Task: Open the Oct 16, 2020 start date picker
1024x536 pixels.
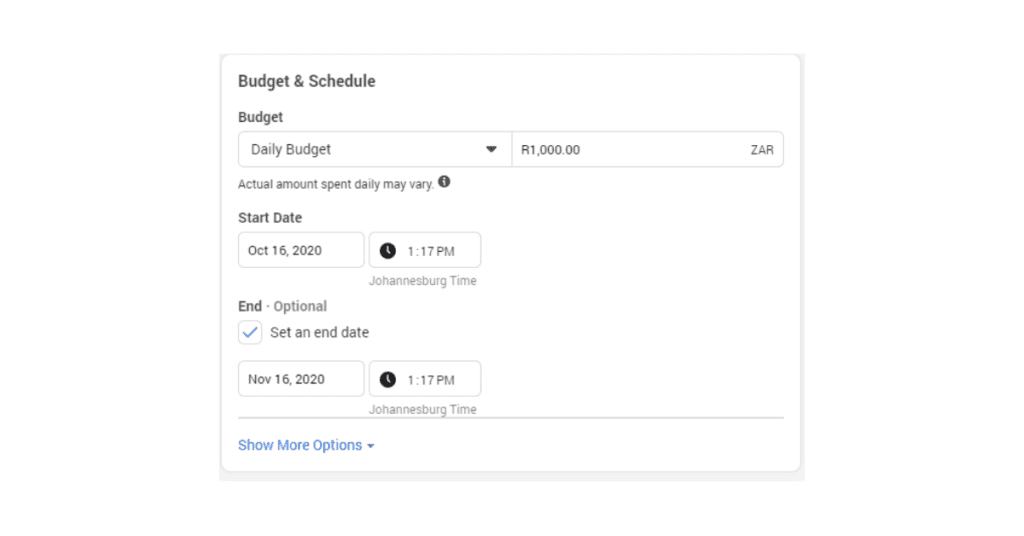Action: point(301,250)
